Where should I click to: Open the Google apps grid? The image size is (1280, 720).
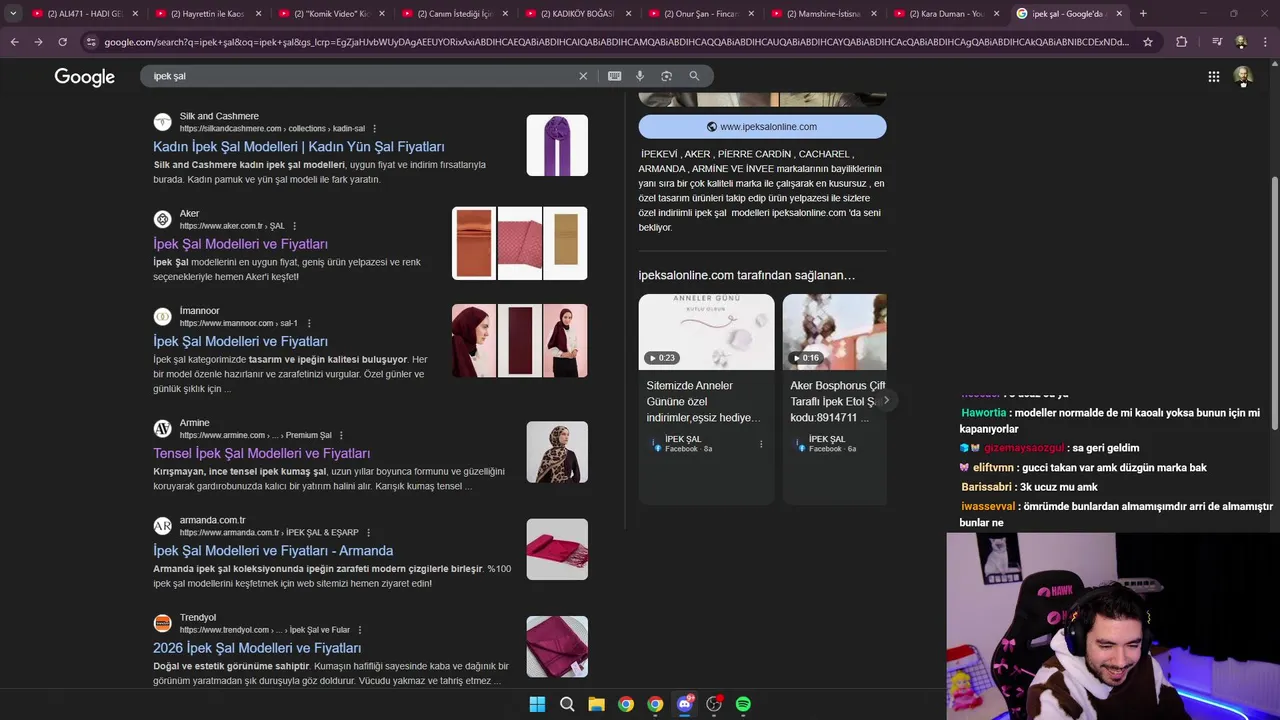pos(1213,77)
